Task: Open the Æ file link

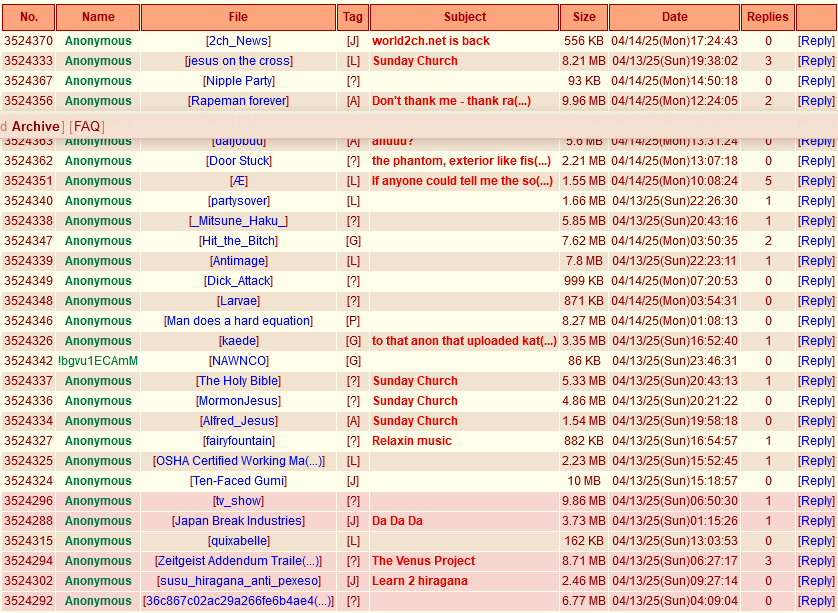Action: (x=239, y=181)
